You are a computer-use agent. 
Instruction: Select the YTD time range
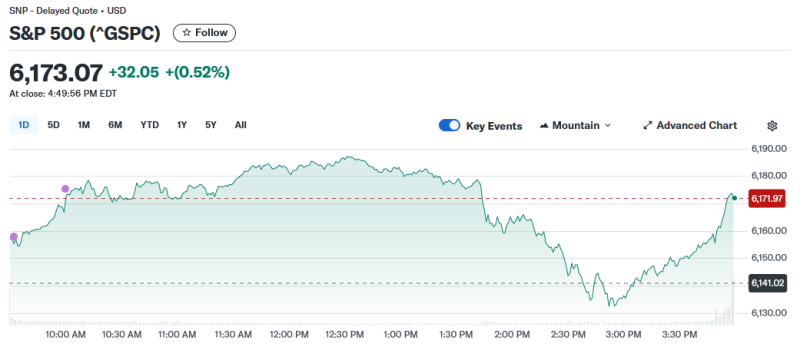tap(149, 125)
